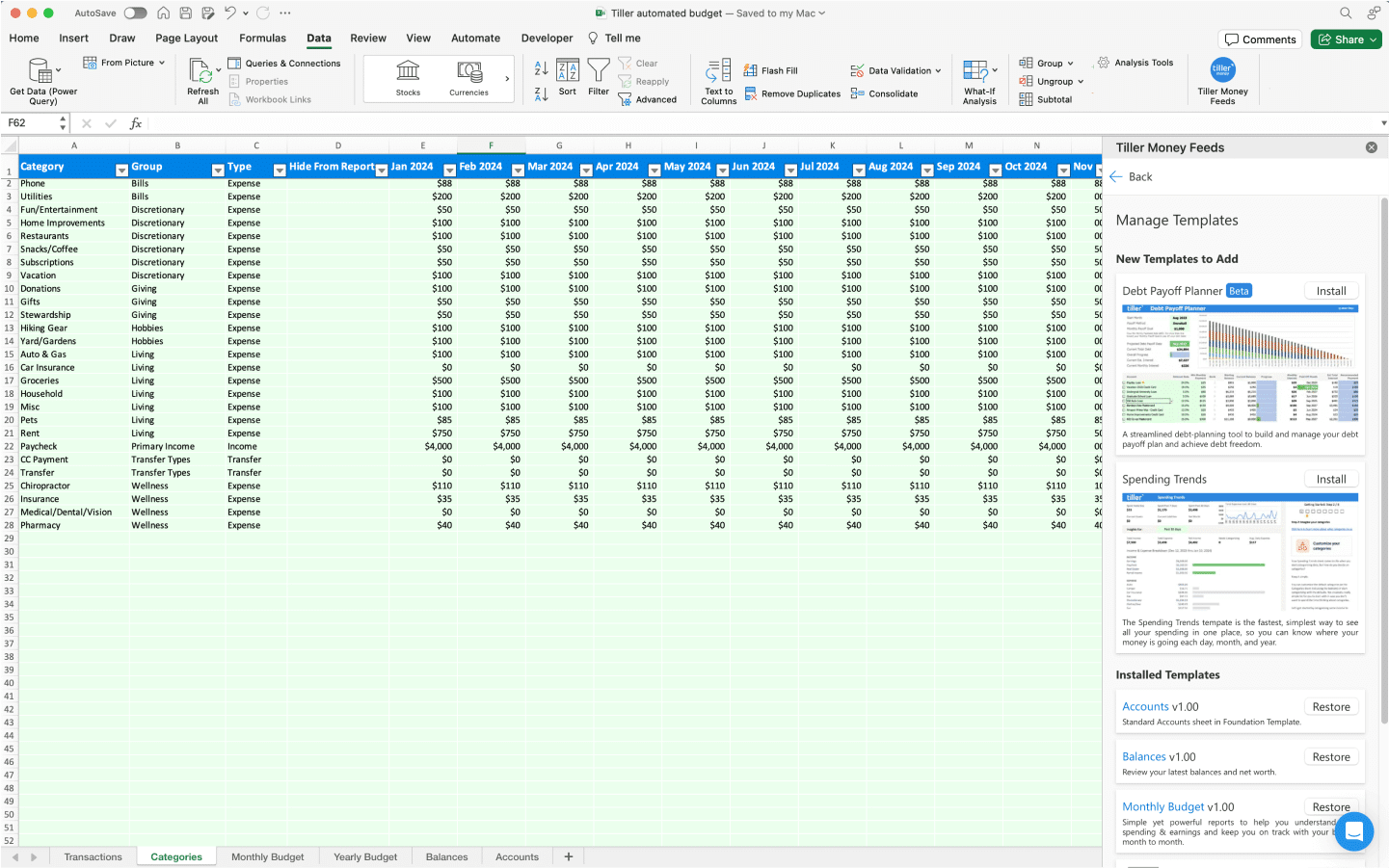The image size is (1389, 868).
Task: Open the custom Sort dialog
Action: pos(568,78)
